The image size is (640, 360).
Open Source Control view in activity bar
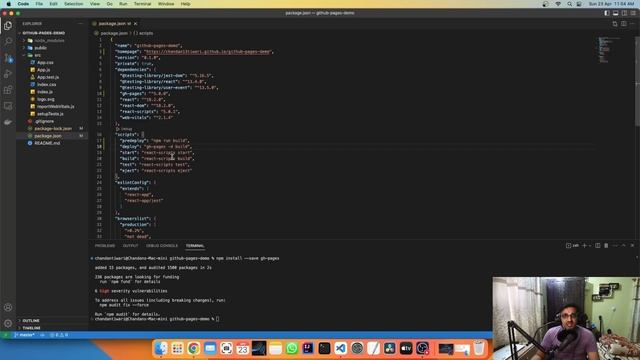point(8,58)
